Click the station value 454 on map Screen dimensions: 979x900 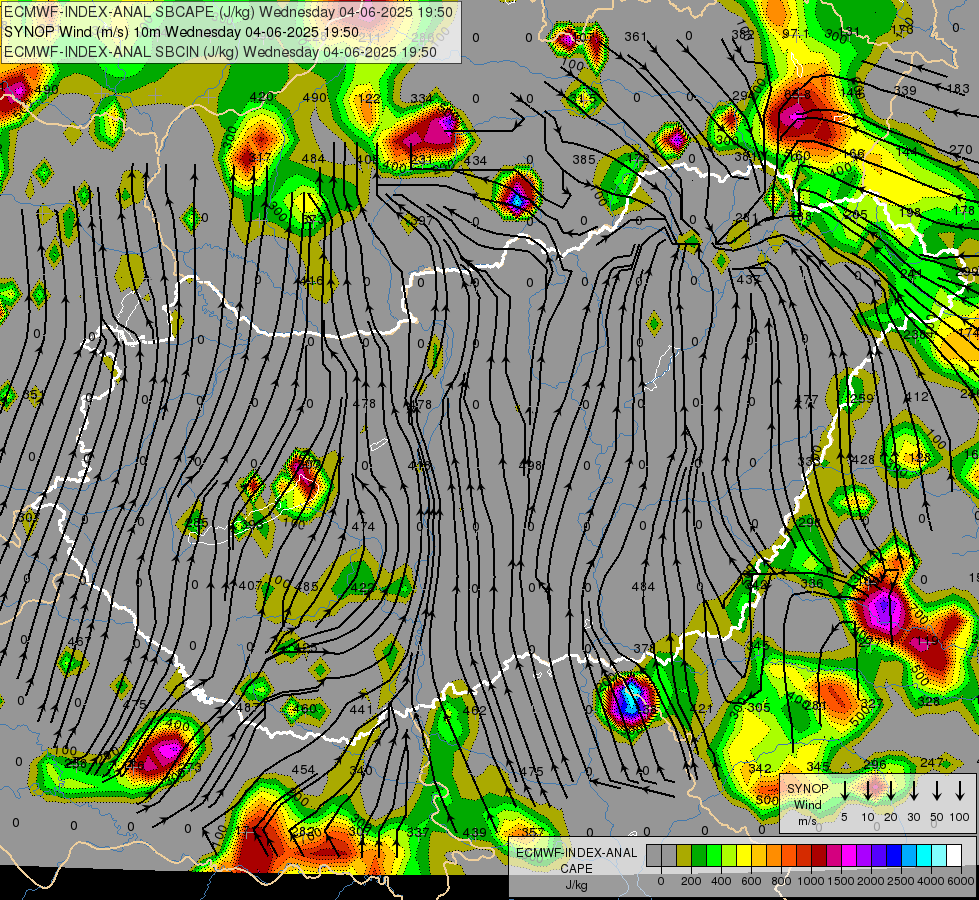tap(303, 769)
